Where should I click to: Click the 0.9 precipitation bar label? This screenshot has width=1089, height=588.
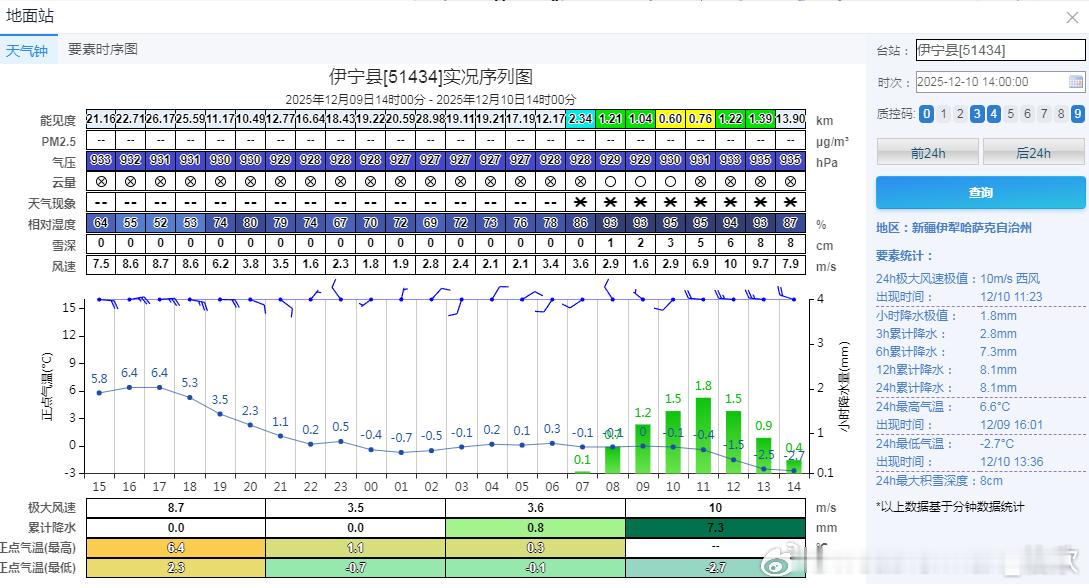click(763, 426)
